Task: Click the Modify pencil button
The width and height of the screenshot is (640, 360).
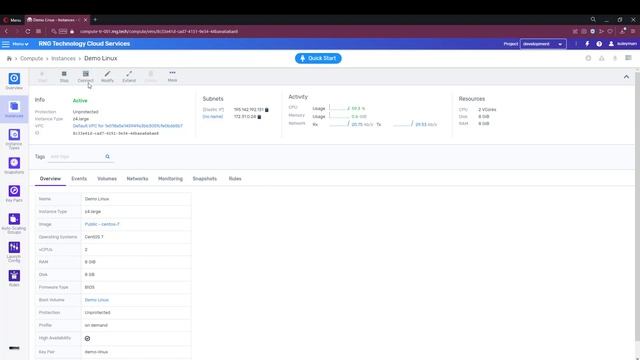Action: point(107,76)
